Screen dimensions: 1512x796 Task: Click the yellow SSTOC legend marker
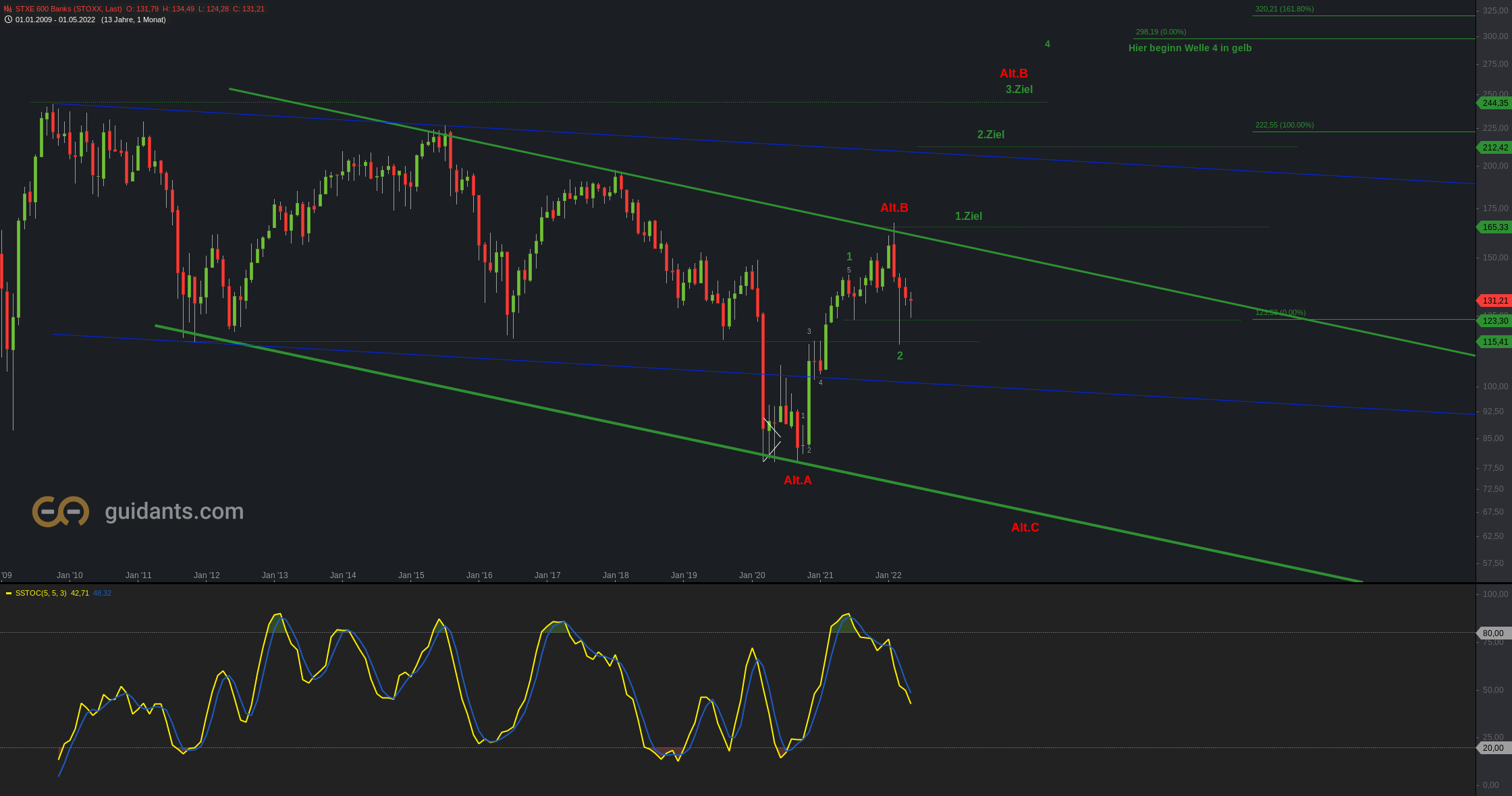(x=9, y=593)
